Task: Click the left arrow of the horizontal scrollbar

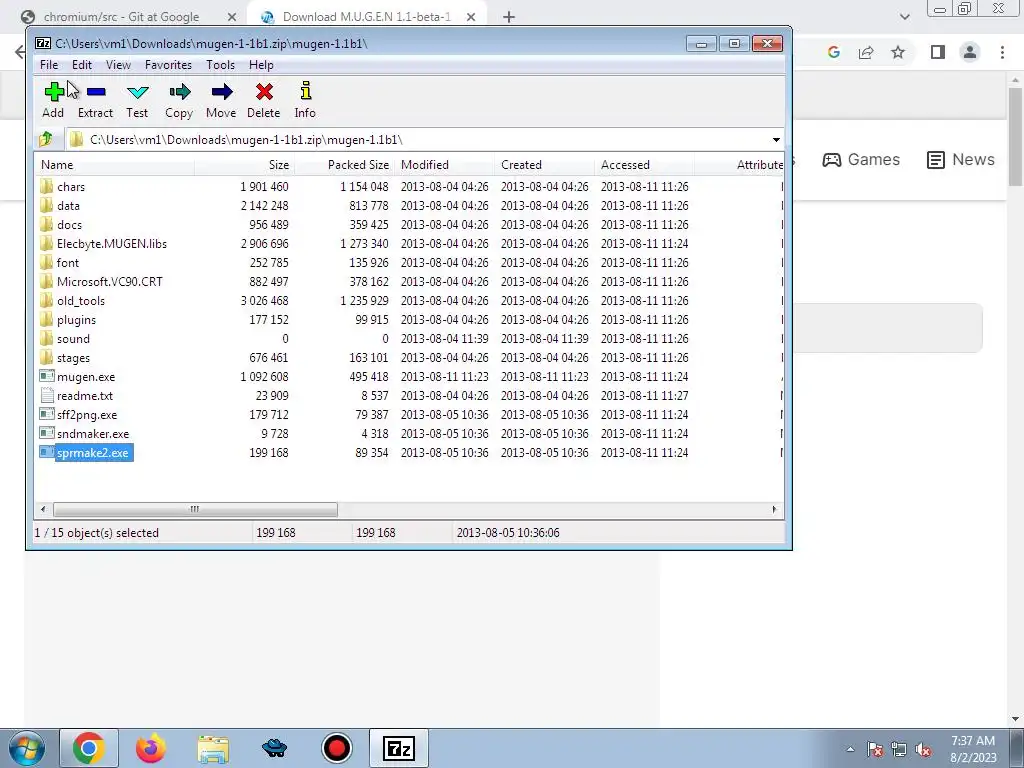Action: click(x=43, y=509)
